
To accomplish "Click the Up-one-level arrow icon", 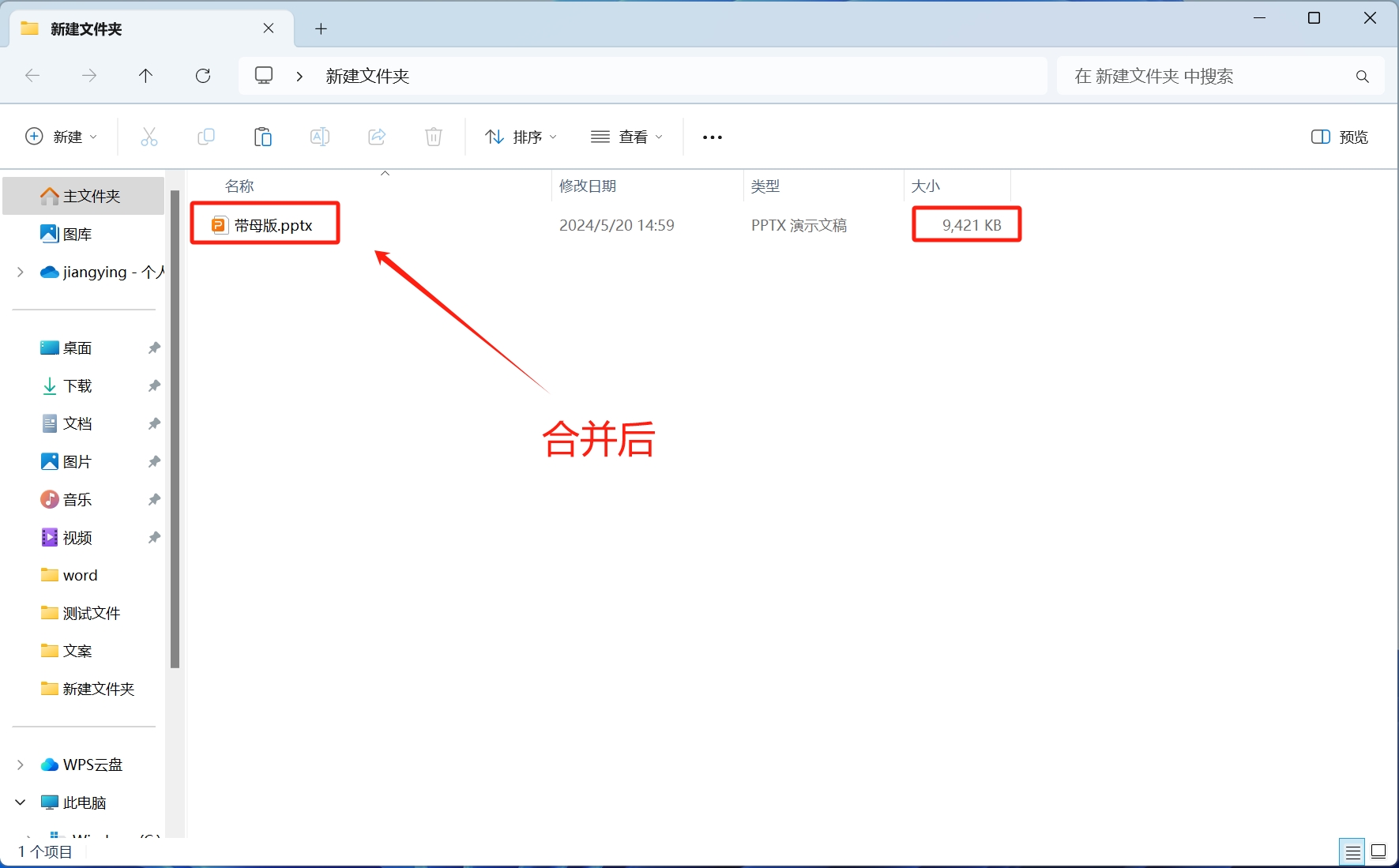I will pyautogui.click(x=145, y=76).
